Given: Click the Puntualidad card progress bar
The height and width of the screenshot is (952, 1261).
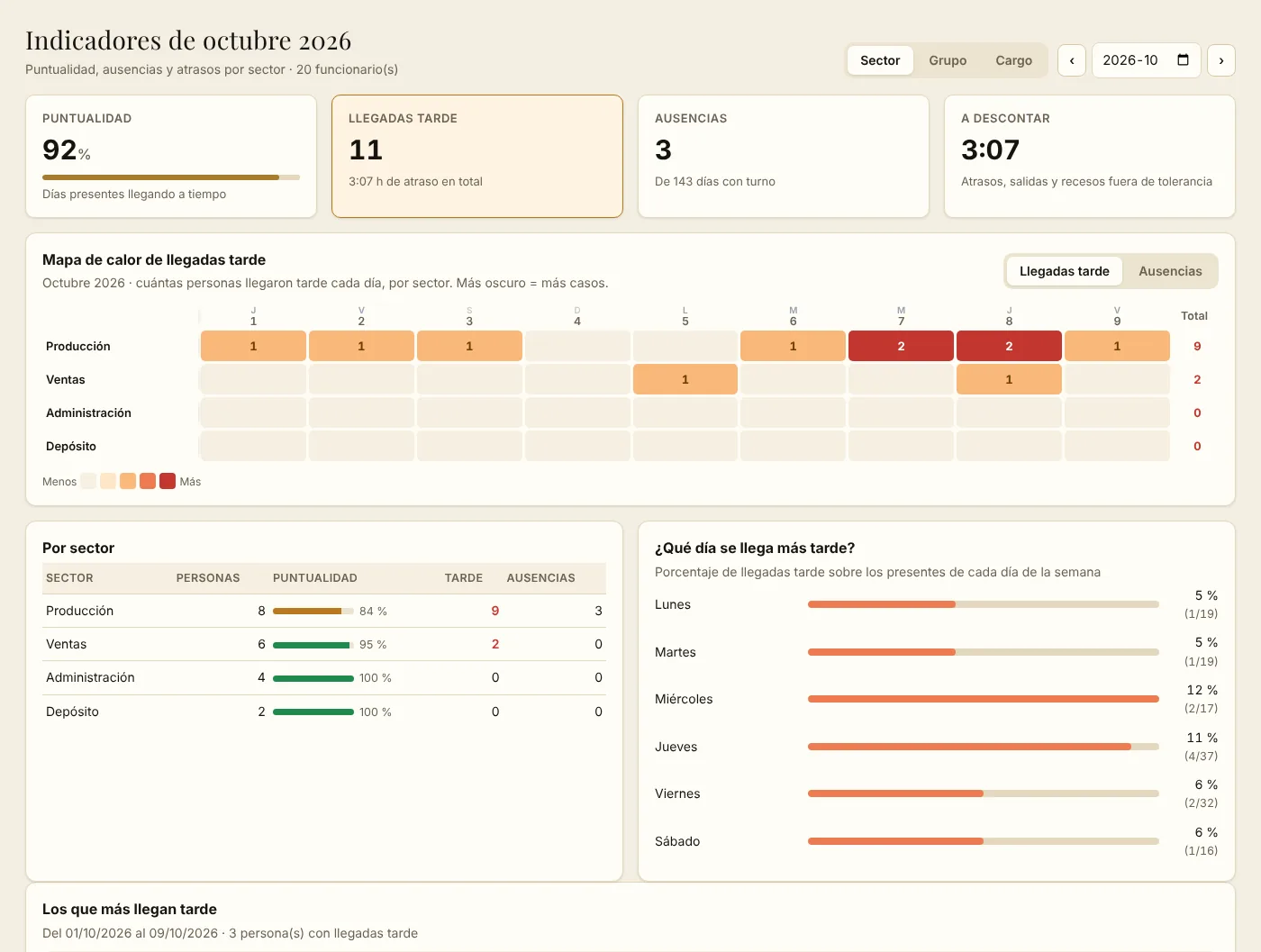Looking at the screenshot, I should 171,177.
